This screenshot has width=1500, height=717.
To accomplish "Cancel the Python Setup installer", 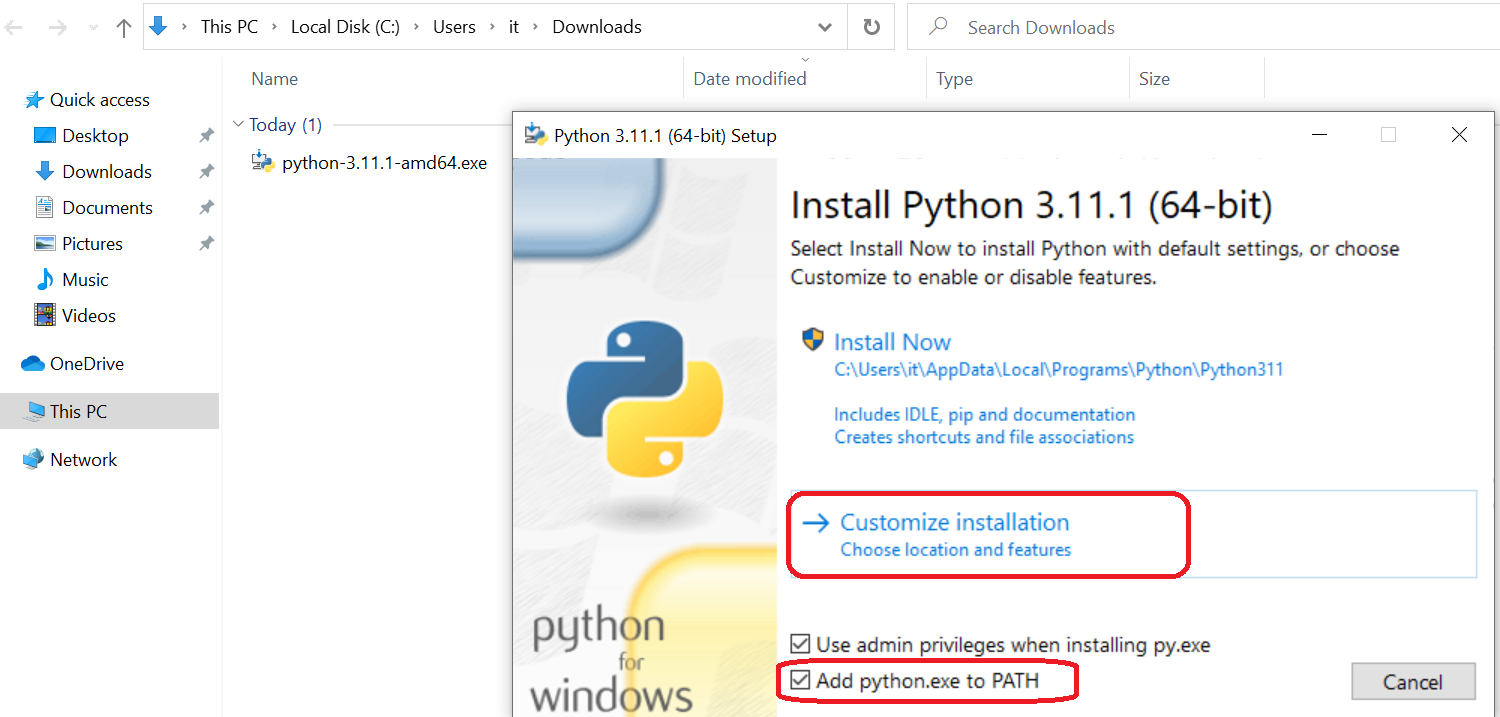I will click(1413, 682).
